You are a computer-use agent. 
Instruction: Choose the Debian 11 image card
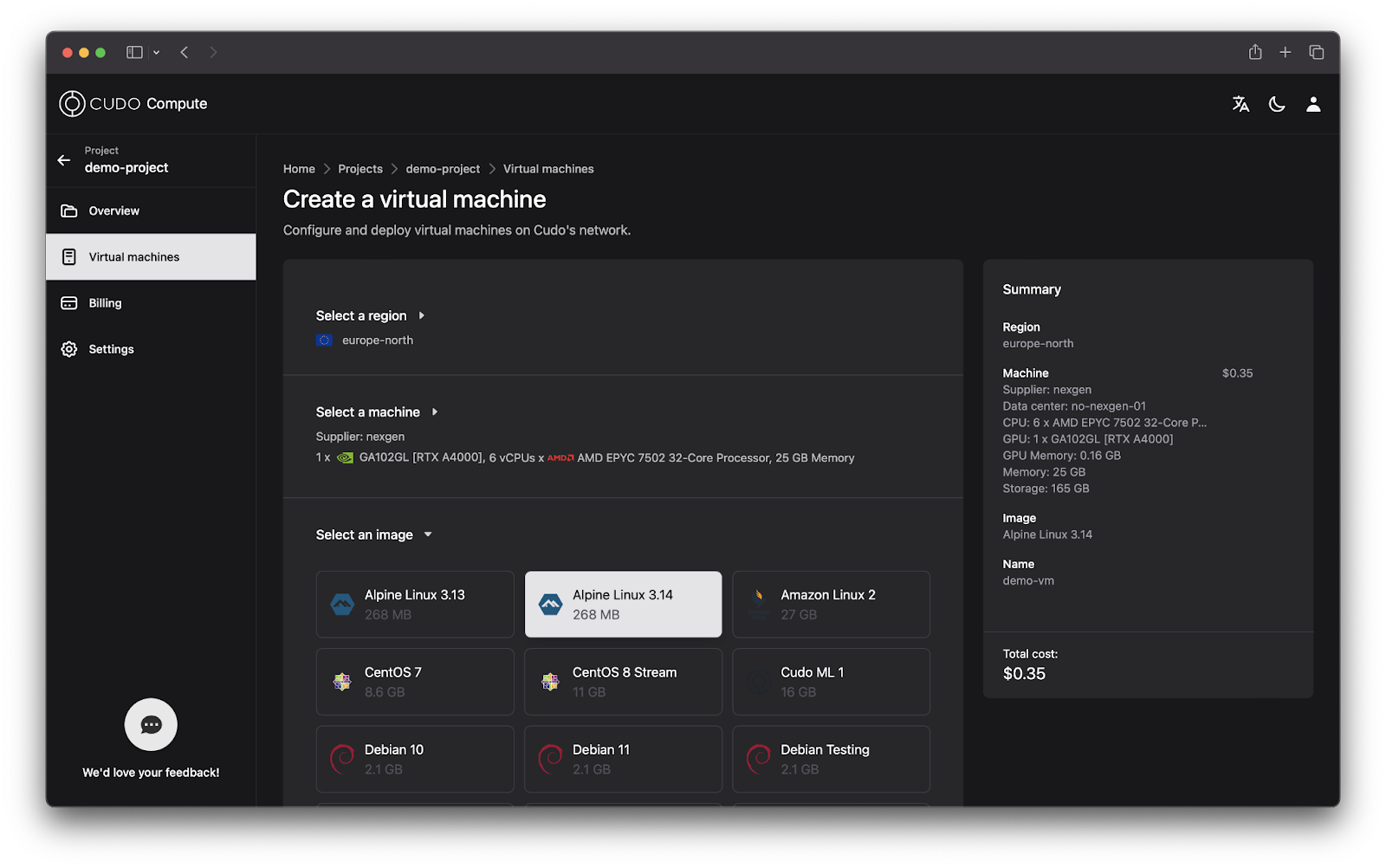click(623, 759)
